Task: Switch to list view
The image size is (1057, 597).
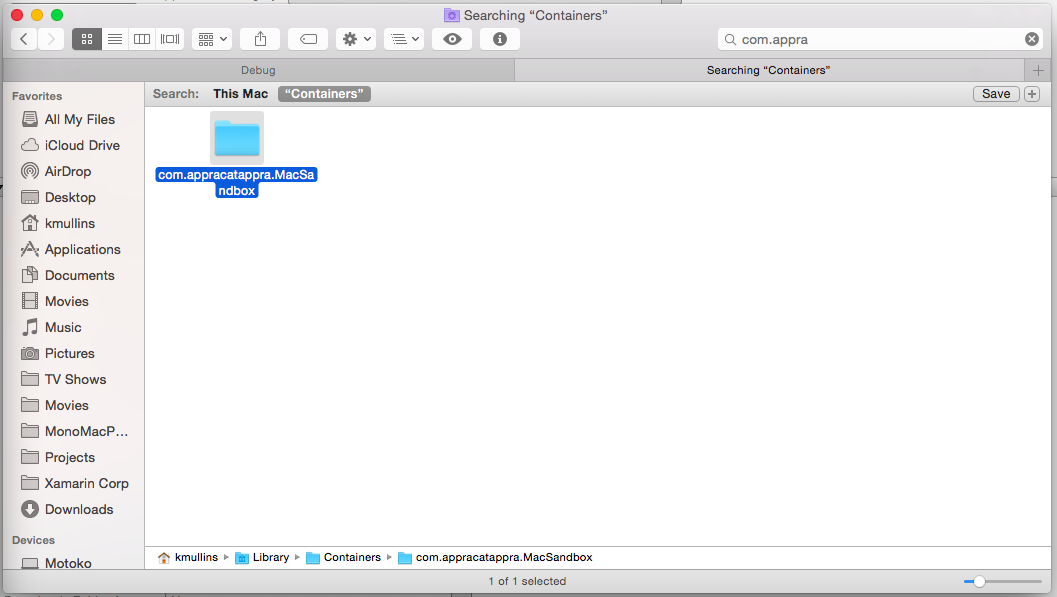Action: pos(115,39)
